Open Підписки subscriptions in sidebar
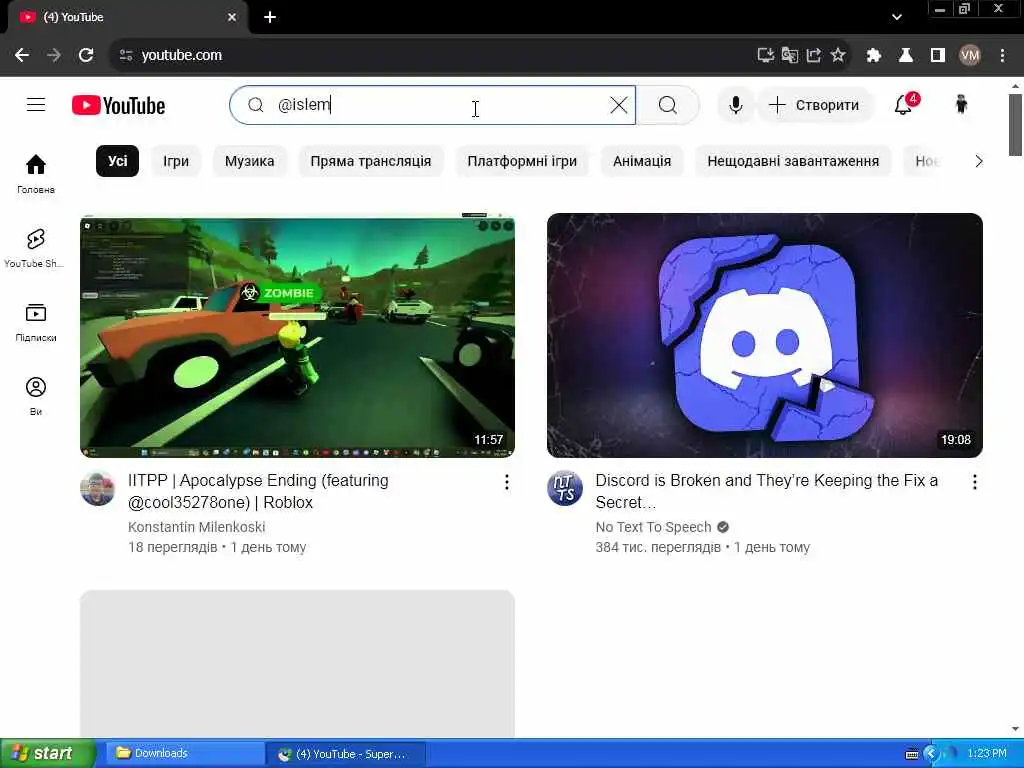Image resolution: width=1024 pixels, height=768 pixels. click(36, 323)
